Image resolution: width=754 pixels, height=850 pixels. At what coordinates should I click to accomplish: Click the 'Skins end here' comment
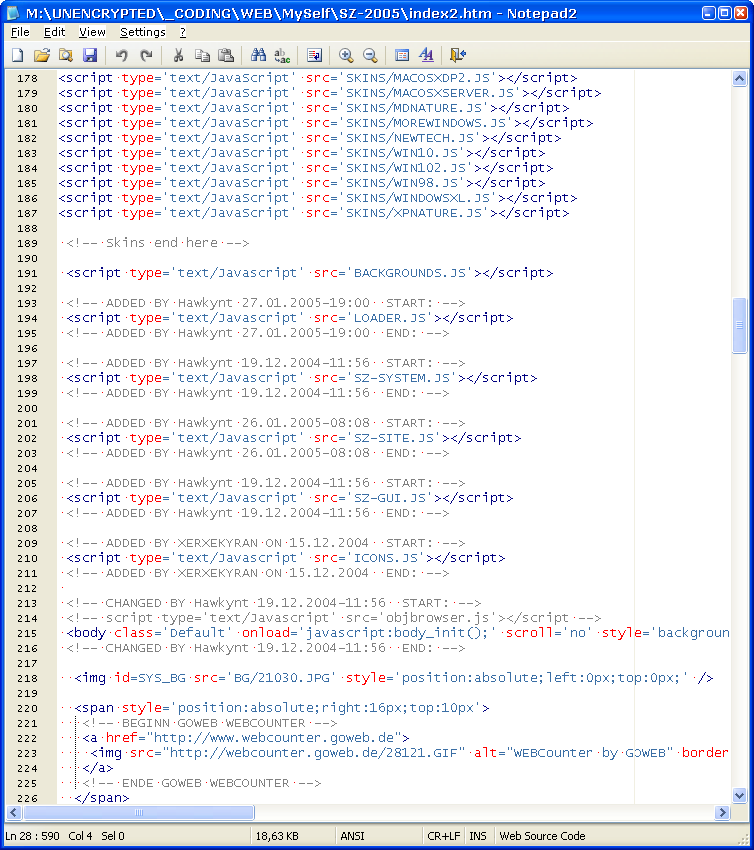(x=158, y=243)
